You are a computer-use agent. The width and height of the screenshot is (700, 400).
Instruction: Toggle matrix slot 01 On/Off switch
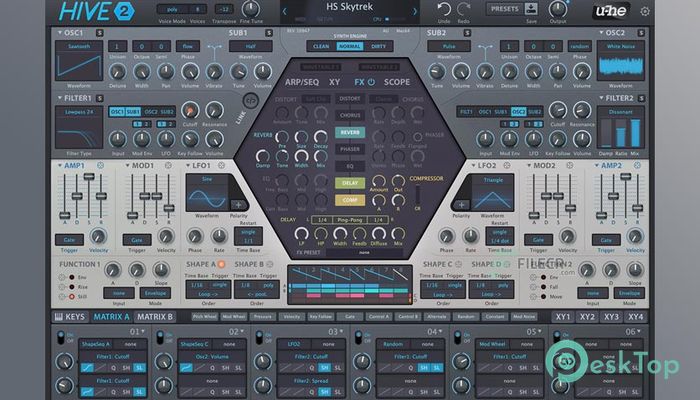(61, 338)
